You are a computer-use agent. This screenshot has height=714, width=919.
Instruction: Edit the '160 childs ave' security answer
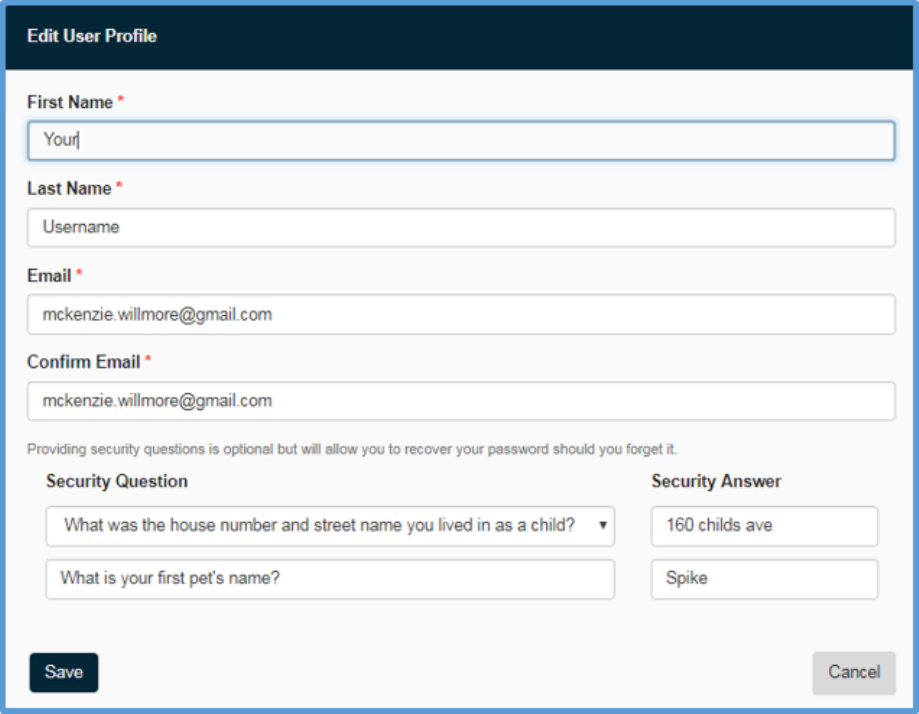point(764,526)
